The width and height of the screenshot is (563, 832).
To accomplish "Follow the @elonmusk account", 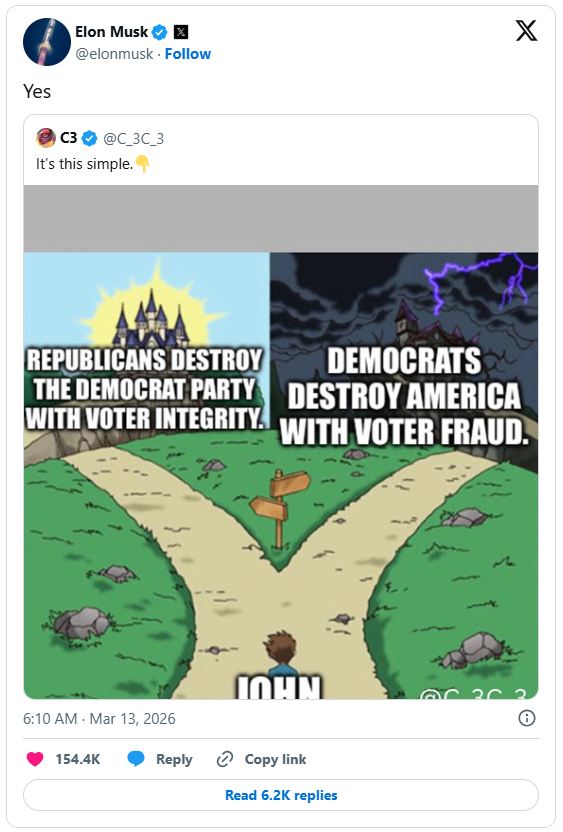I will point(188,54).
